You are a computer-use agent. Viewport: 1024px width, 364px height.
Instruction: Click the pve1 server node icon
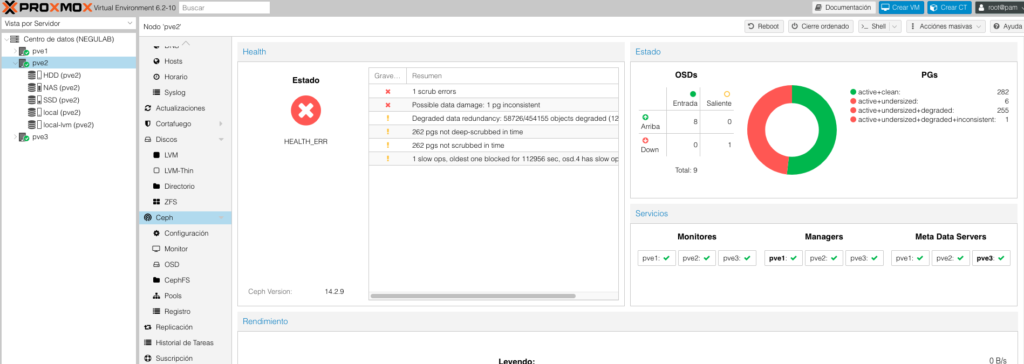[24, 51]
